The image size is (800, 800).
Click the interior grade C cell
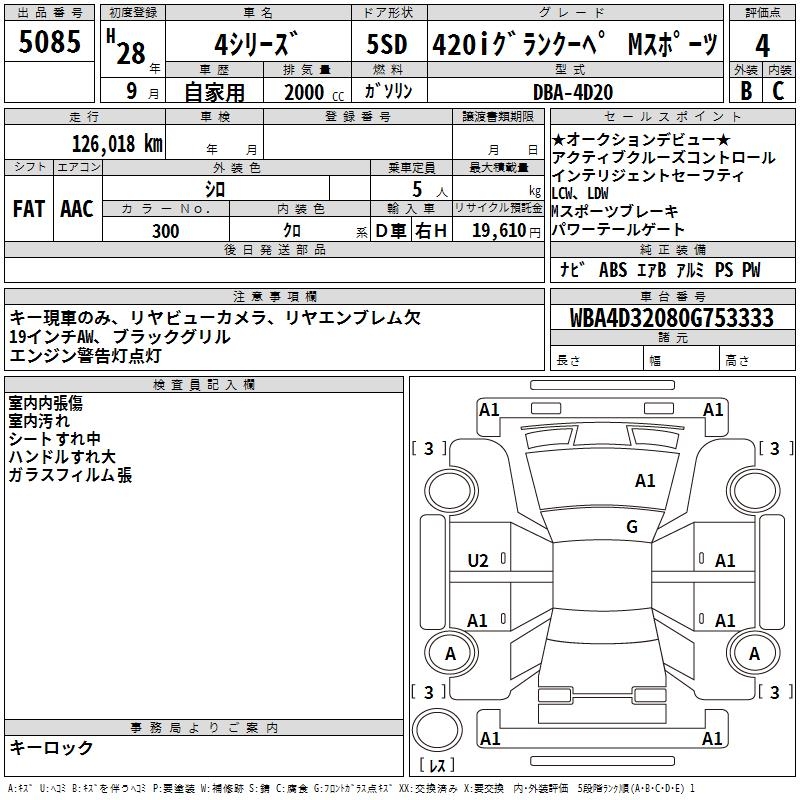(779, 90)
